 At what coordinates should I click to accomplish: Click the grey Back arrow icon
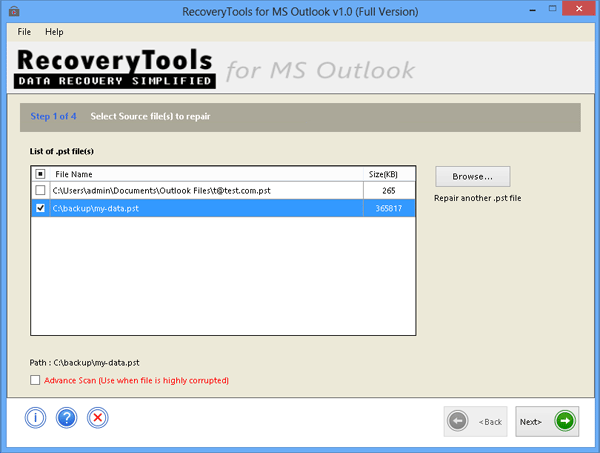pyautogui.click(x=457, y=421)
